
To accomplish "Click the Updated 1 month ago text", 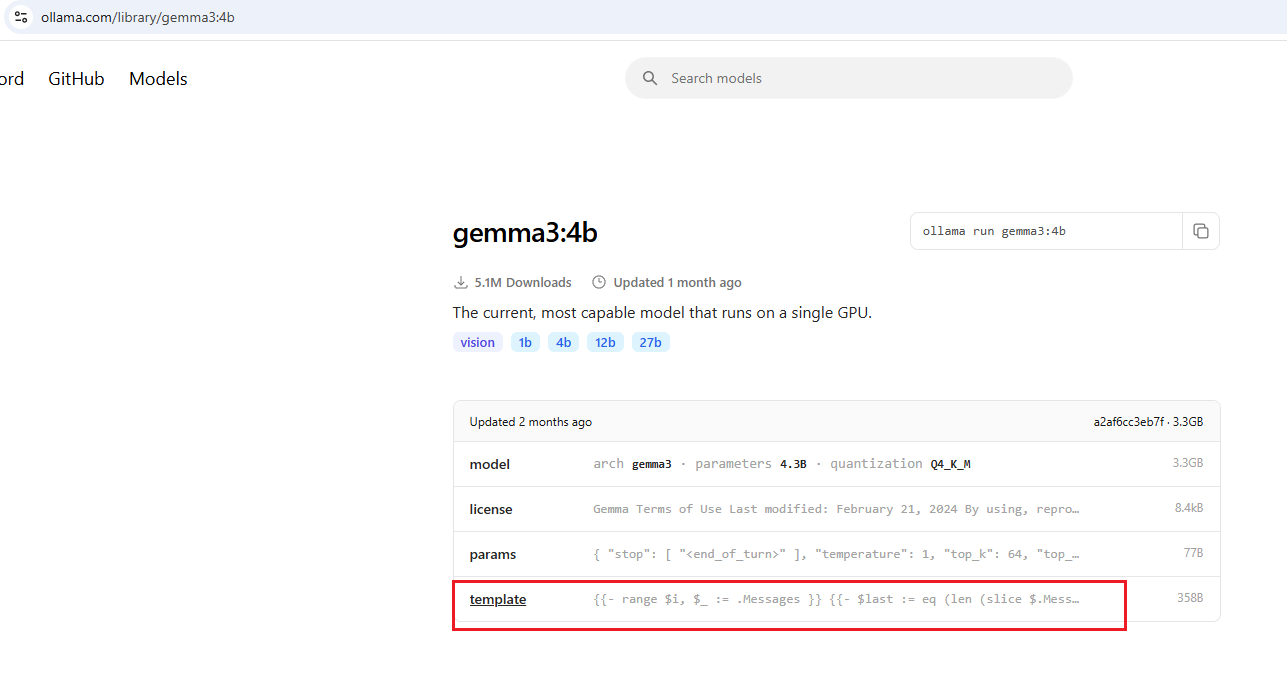I will point(678,282).
